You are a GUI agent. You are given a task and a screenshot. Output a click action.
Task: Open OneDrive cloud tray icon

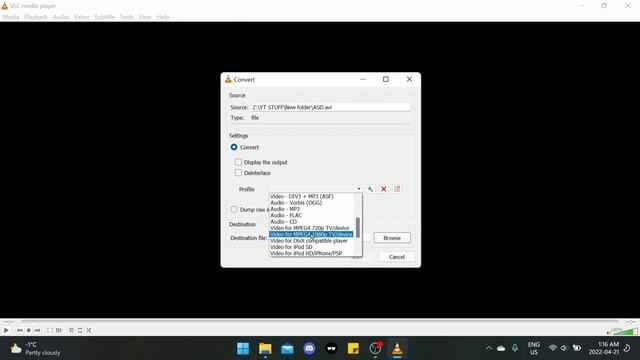501,348
